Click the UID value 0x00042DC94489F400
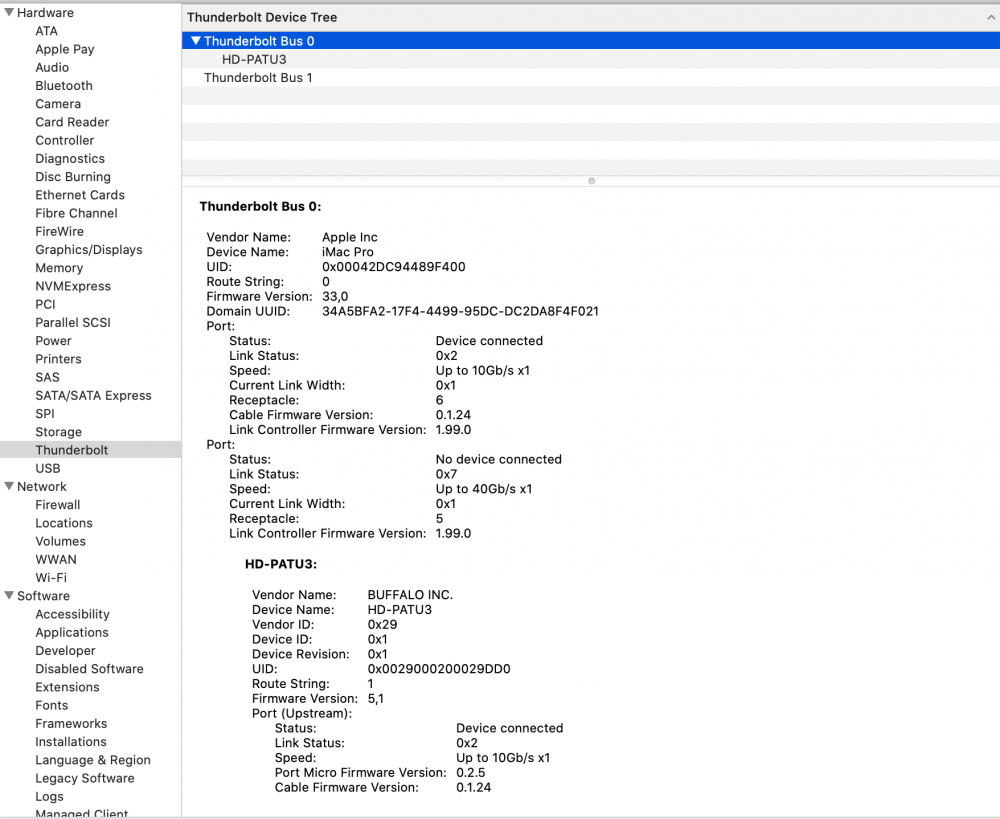 point(393,267)
